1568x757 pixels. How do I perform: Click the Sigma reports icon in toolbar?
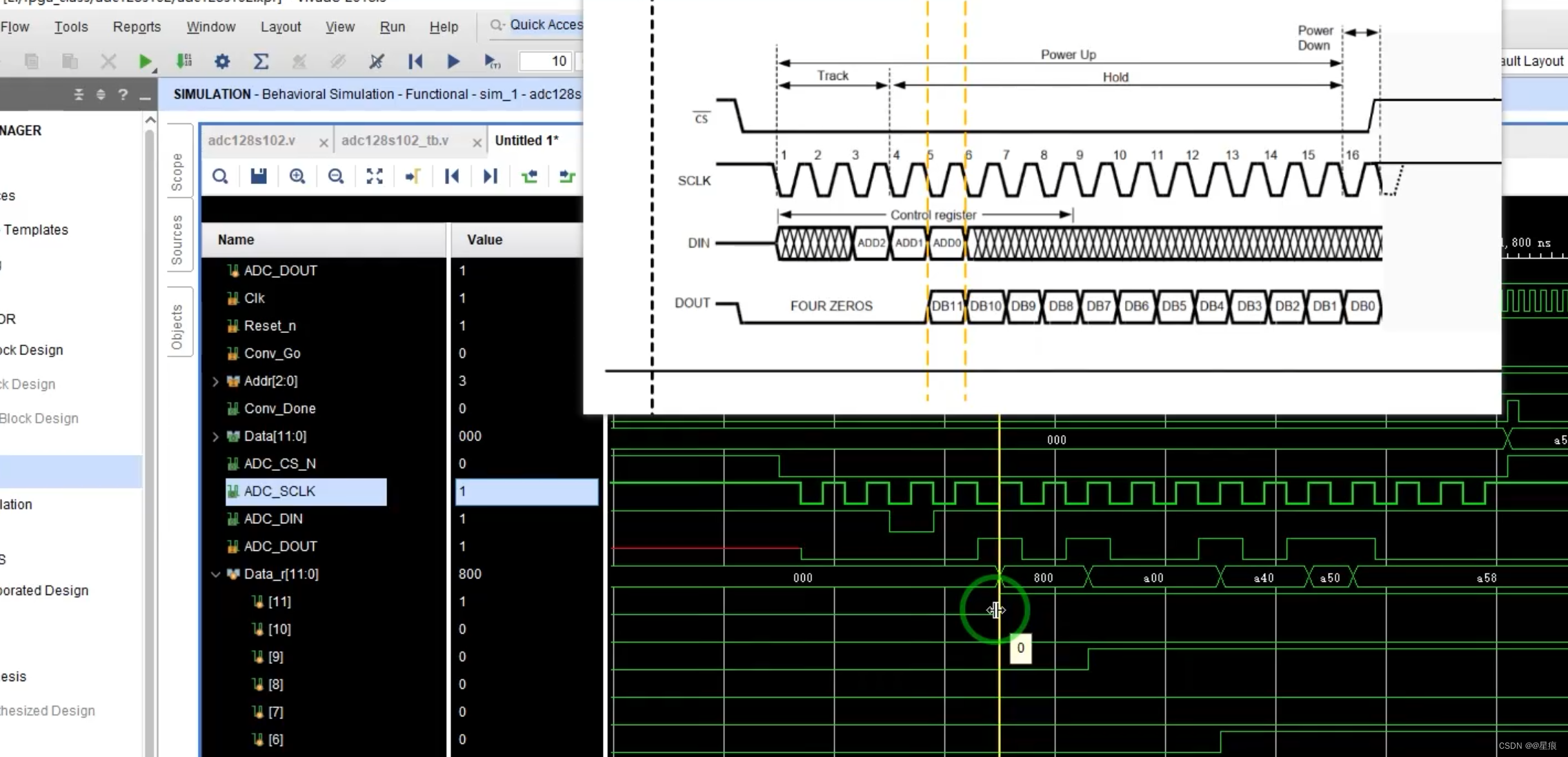pos(261,61)
